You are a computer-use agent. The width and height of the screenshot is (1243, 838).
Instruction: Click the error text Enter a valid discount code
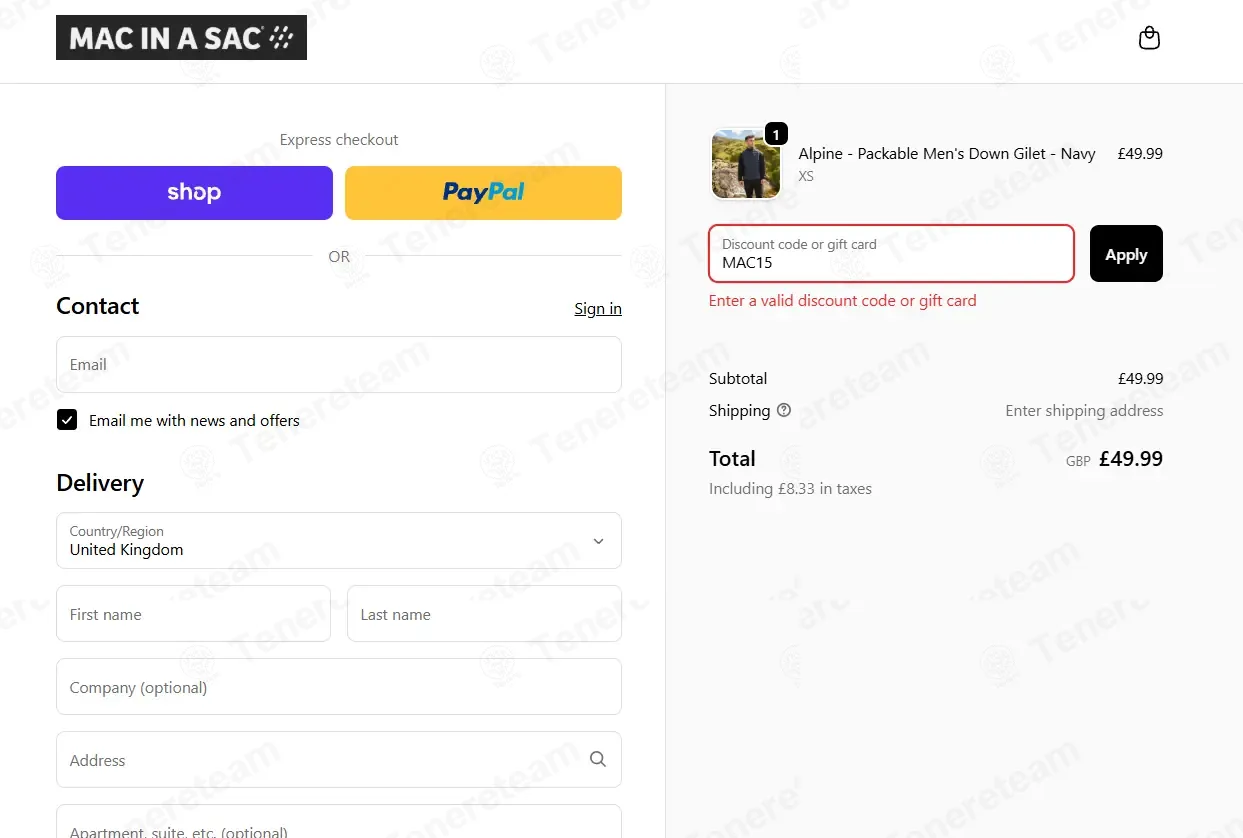coord(842,300)
